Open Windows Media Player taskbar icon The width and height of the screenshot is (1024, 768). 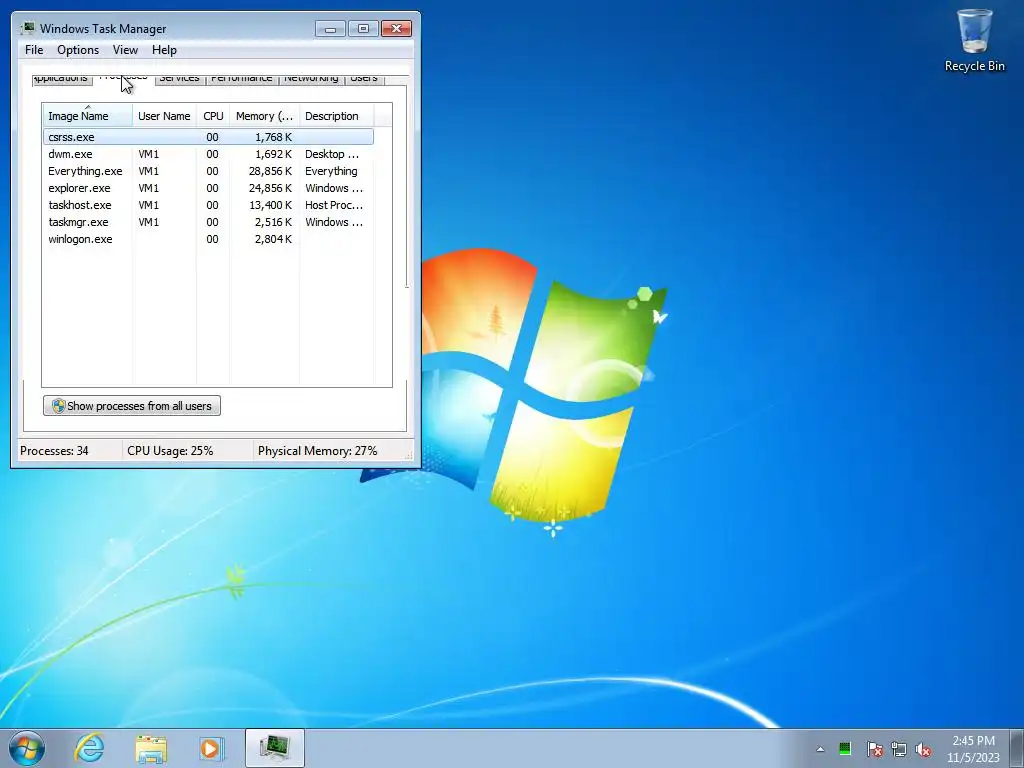click(x=211, y=748)
